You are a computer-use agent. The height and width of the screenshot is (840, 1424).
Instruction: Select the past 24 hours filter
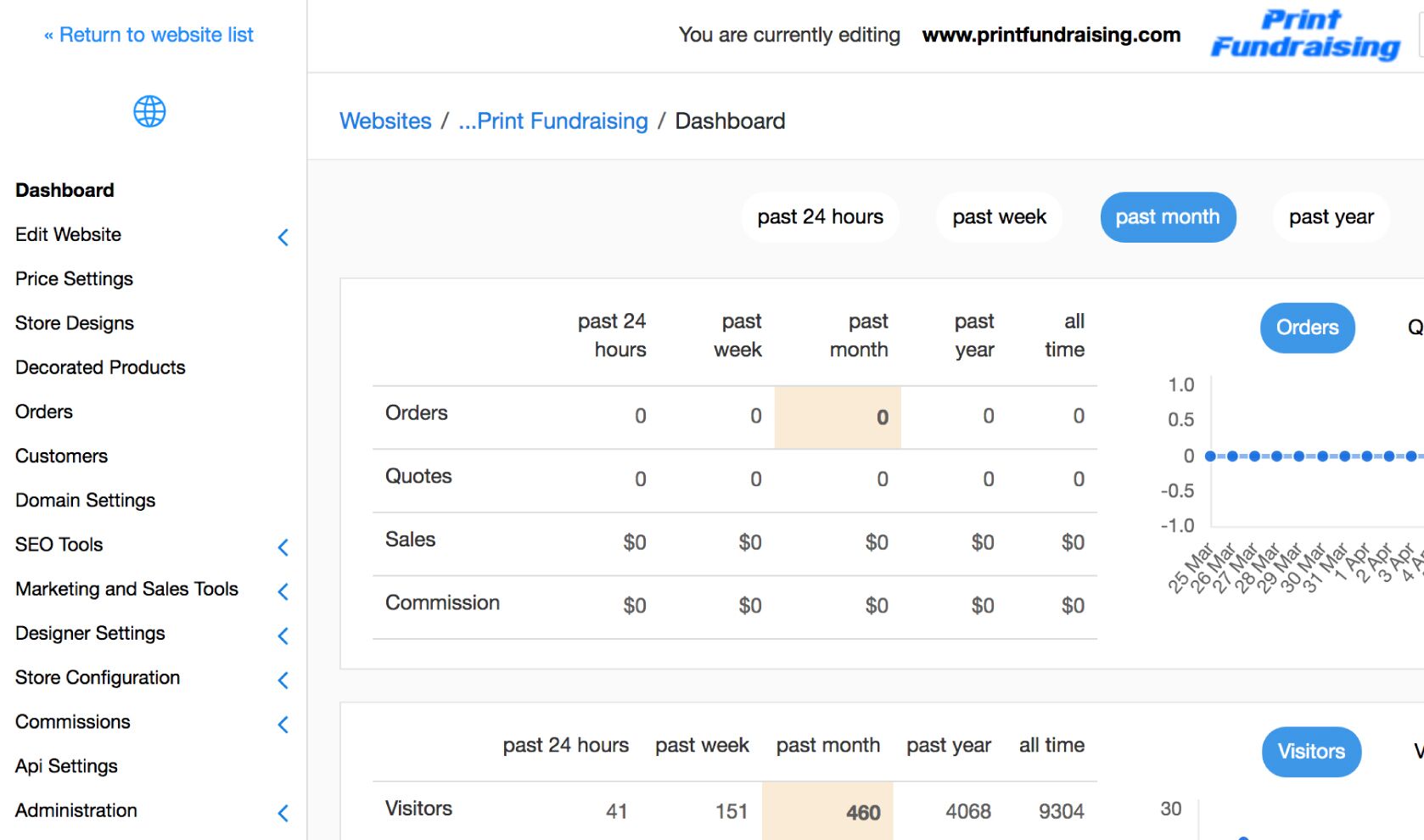click(820, 217)
